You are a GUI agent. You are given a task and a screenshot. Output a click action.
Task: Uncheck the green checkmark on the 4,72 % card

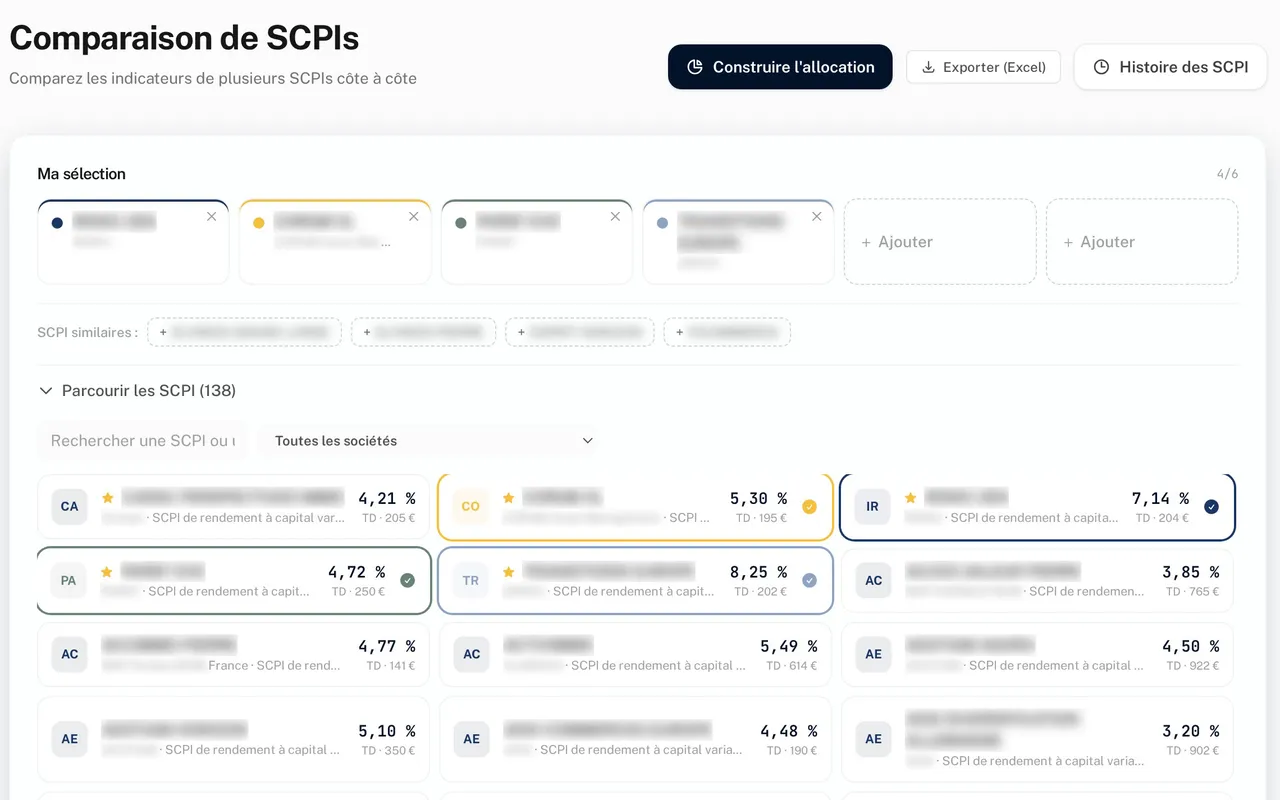408,580
